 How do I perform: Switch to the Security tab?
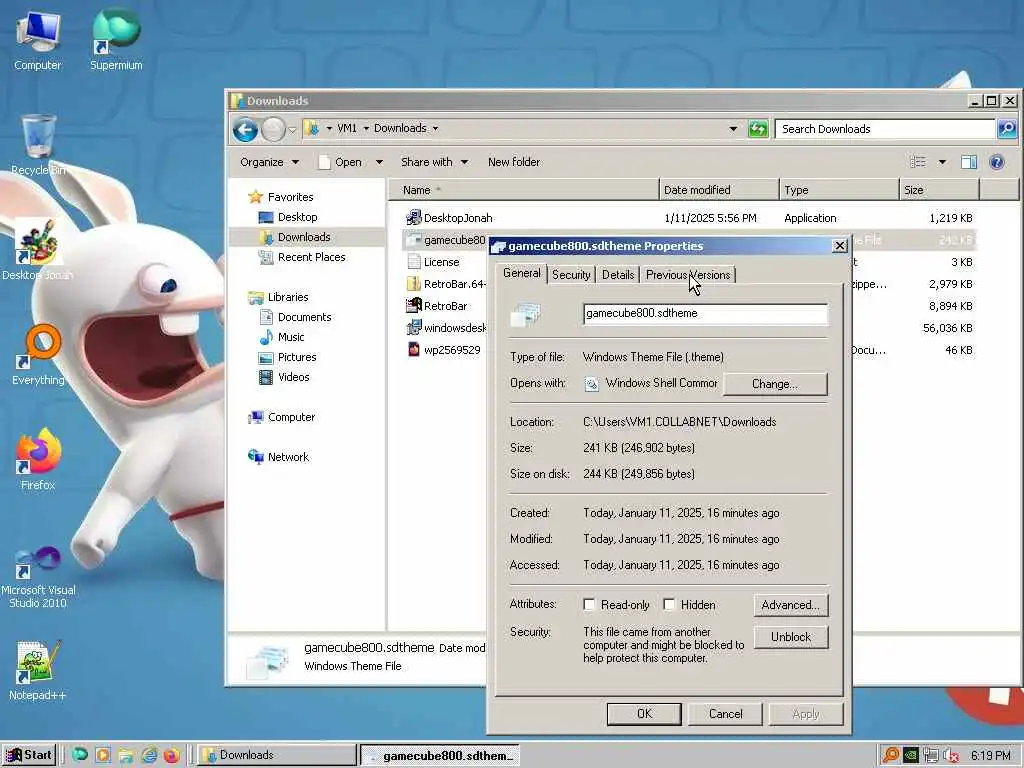(571, 275)
